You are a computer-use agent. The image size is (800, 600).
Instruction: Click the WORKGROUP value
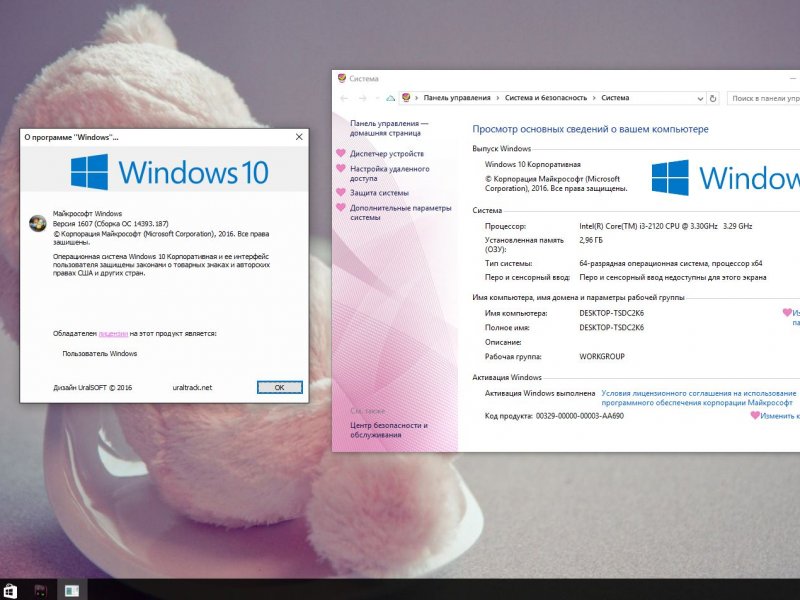(602, 357)
